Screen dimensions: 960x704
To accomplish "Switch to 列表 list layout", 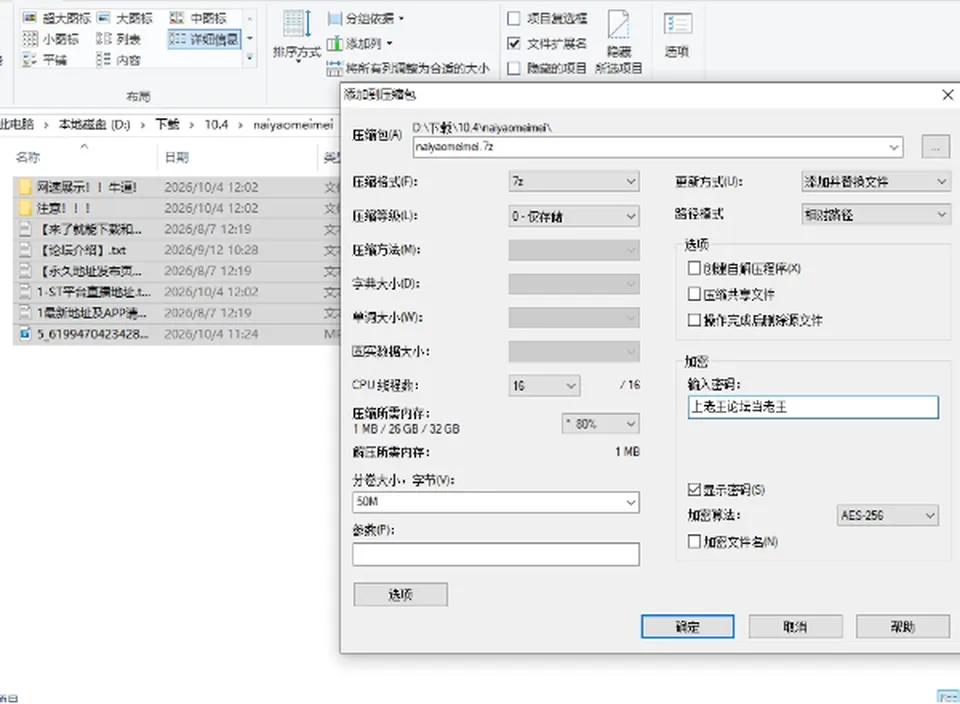I will tap(119, 39).
